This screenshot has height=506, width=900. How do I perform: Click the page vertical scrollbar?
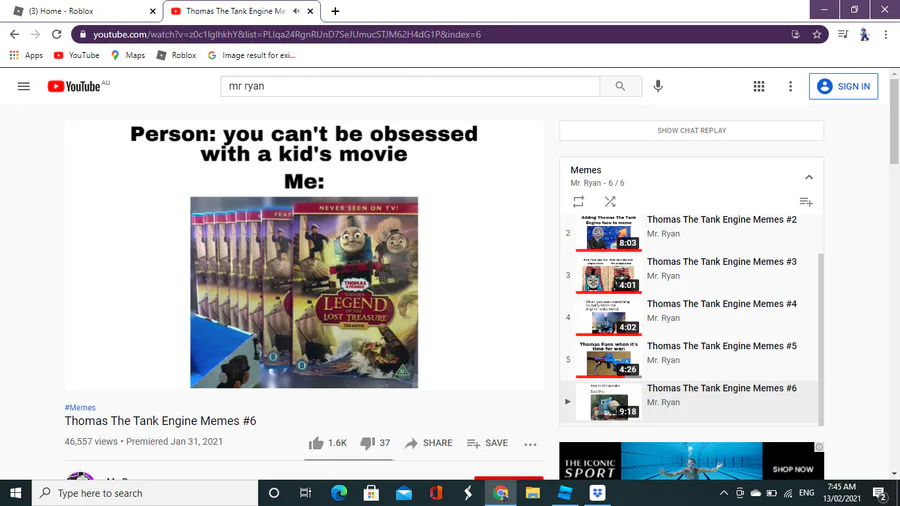894,122
